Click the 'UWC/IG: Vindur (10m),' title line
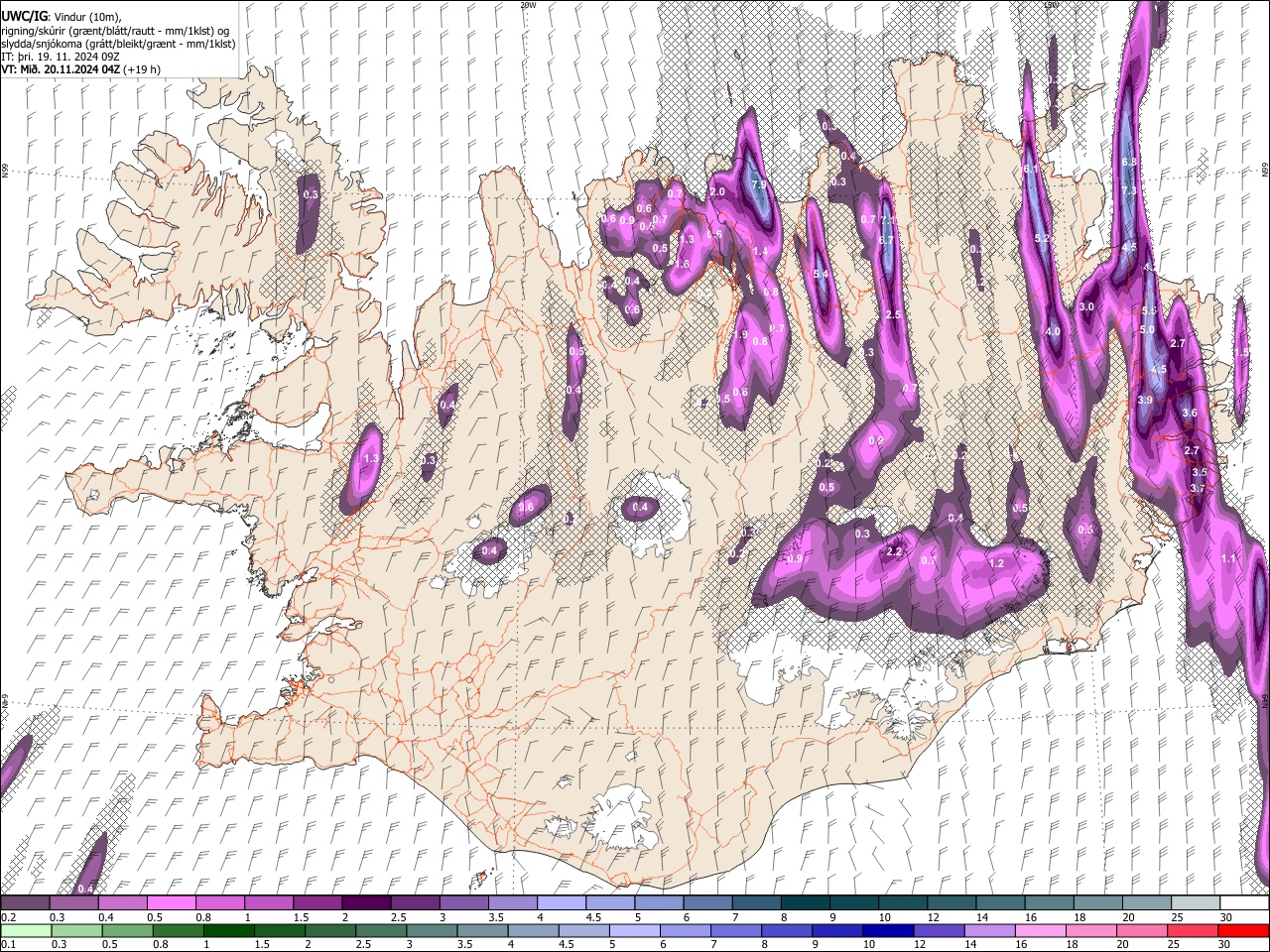Image resolution: width=1270 pixels, height=952 pixels. tap(63, 17)
